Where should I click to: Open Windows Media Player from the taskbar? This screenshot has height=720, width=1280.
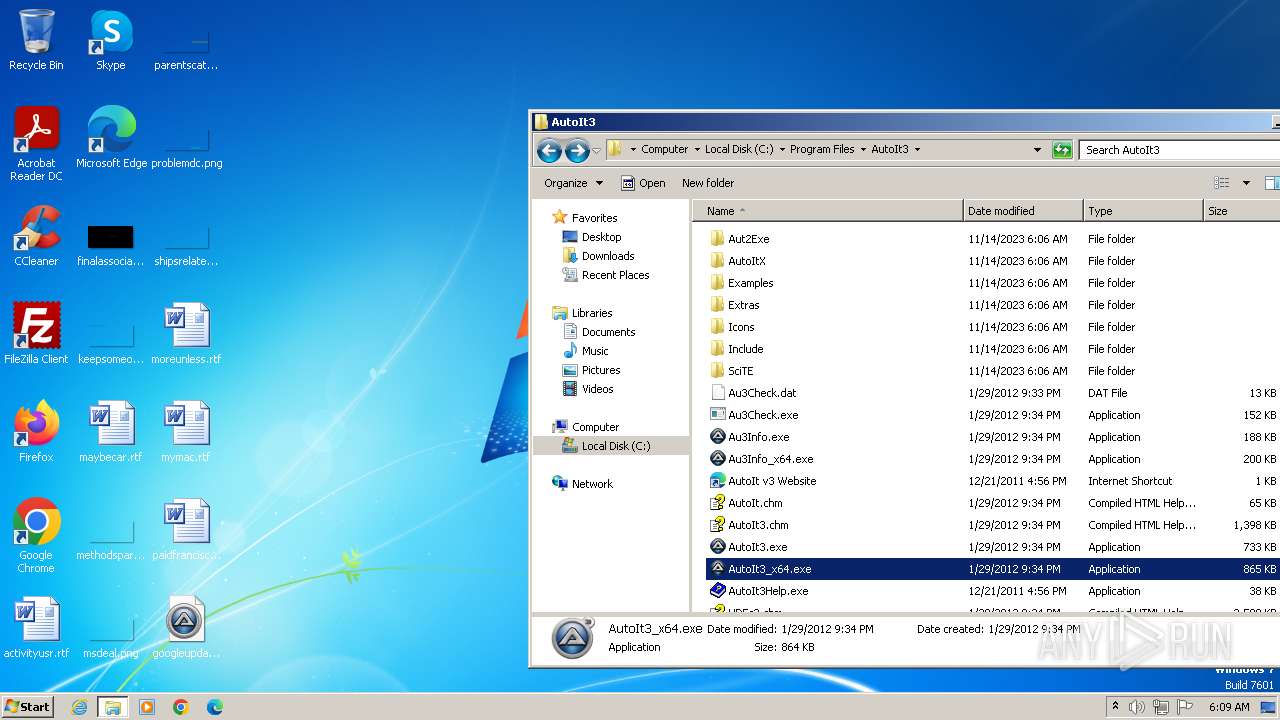pyautogui.click(x=147, y=707)
